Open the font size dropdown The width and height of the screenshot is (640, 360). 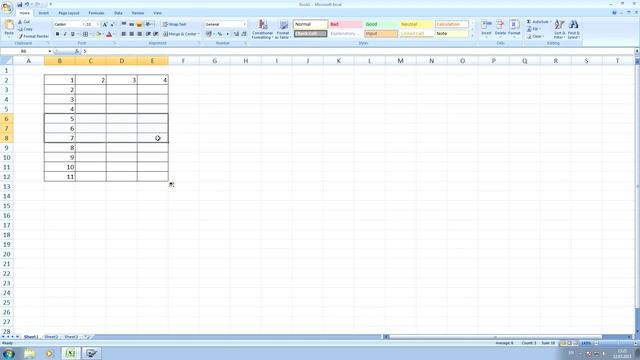[98, 24]
